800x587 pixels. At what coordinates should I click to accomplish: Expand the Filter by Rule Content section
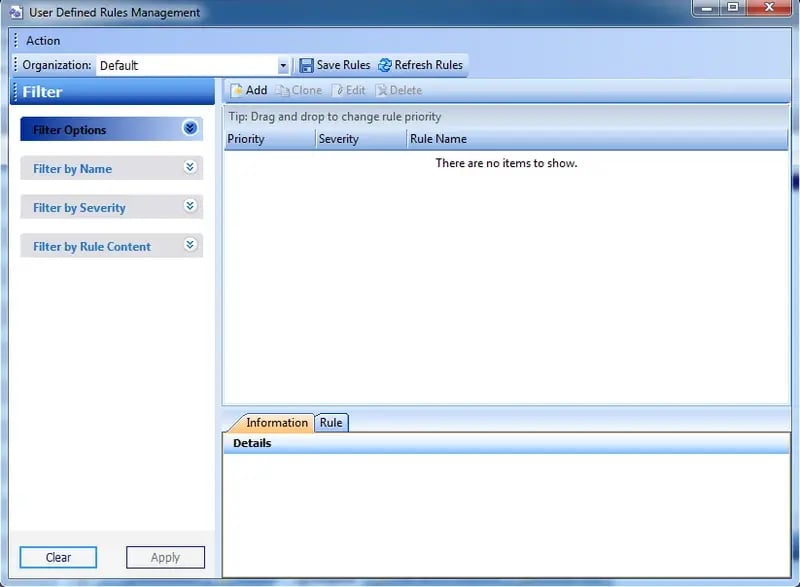tap(190, 246)
